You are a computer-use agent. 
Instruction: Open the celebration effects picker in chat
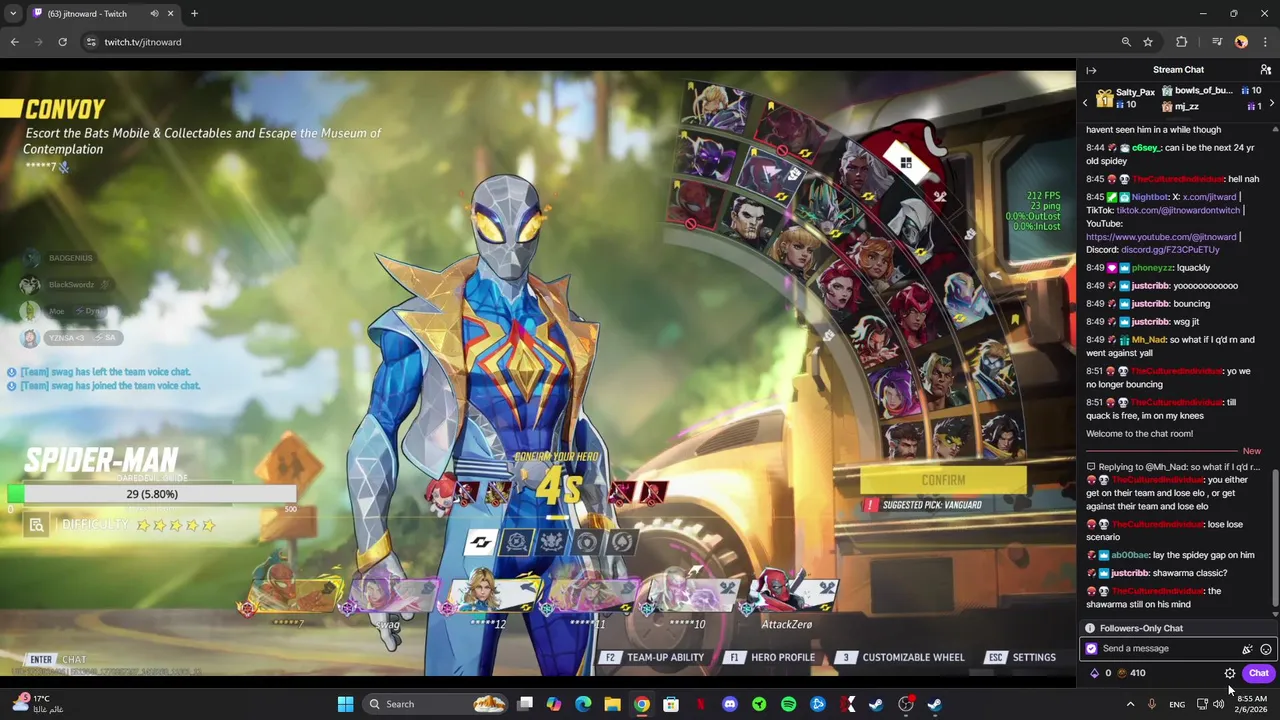pos(1247,649)
